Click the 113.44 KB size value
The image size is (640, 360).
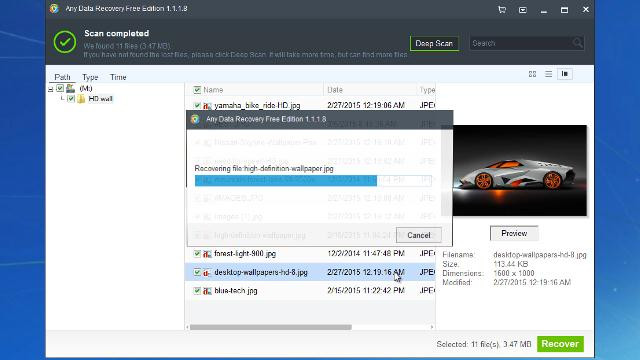tap(510, 264)
